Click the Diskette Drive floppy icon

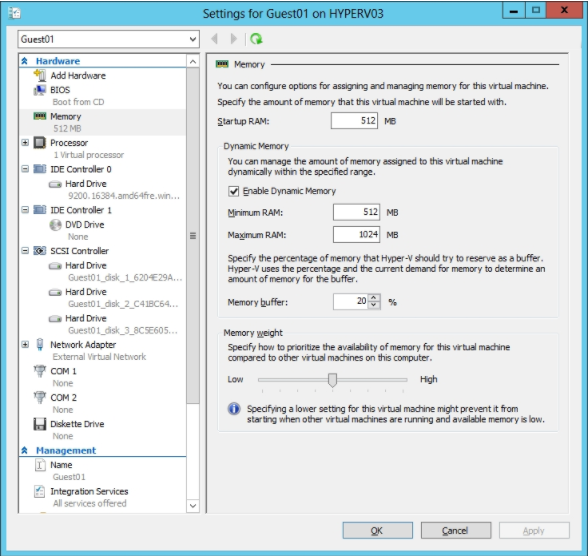40,424
